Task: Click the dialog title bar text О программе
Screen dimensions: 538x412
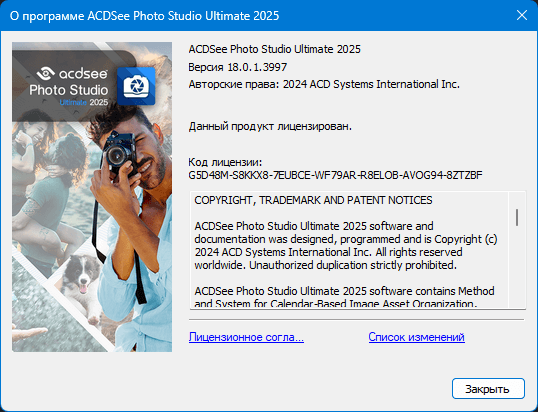Action: (x=144, y=16)
